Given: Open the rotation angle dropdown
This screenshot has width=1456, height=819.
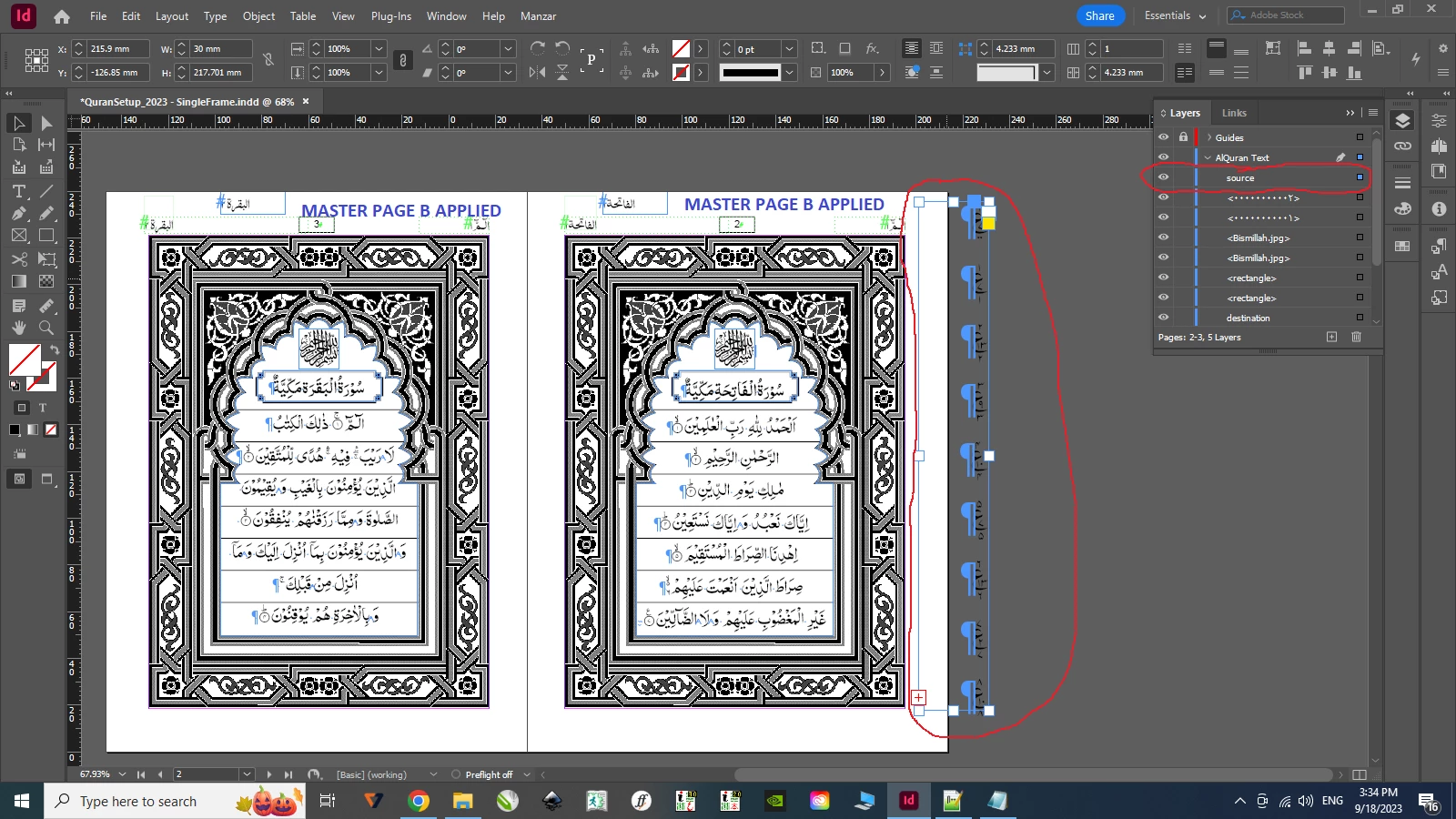Looking at the screenshot, I should pyautogui.click(x=509, y=48).
